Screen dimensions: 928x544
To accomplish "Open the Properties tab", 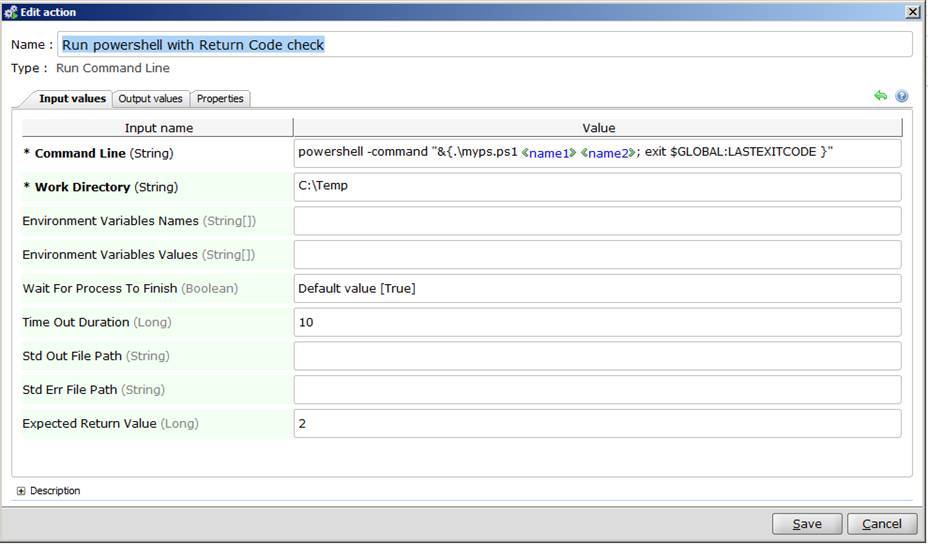I will [220, 98].
